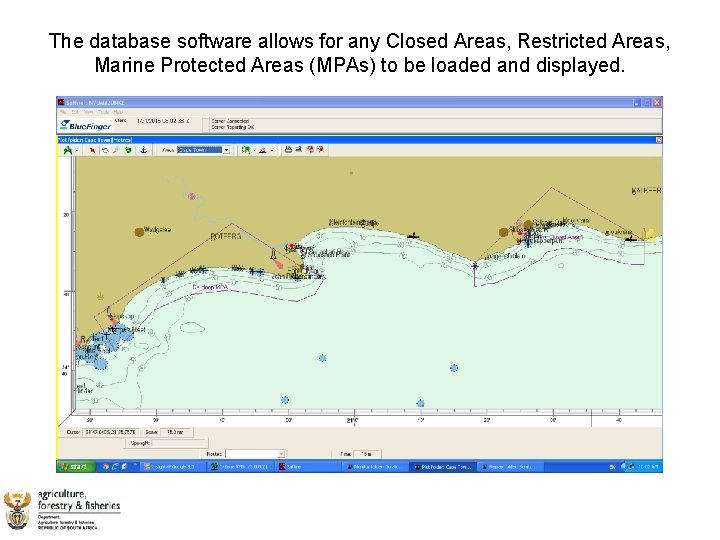This screenshot has width=720, height=540.
Task: Switch to the Google taskbar window button
Action: [x=174, y=467]
